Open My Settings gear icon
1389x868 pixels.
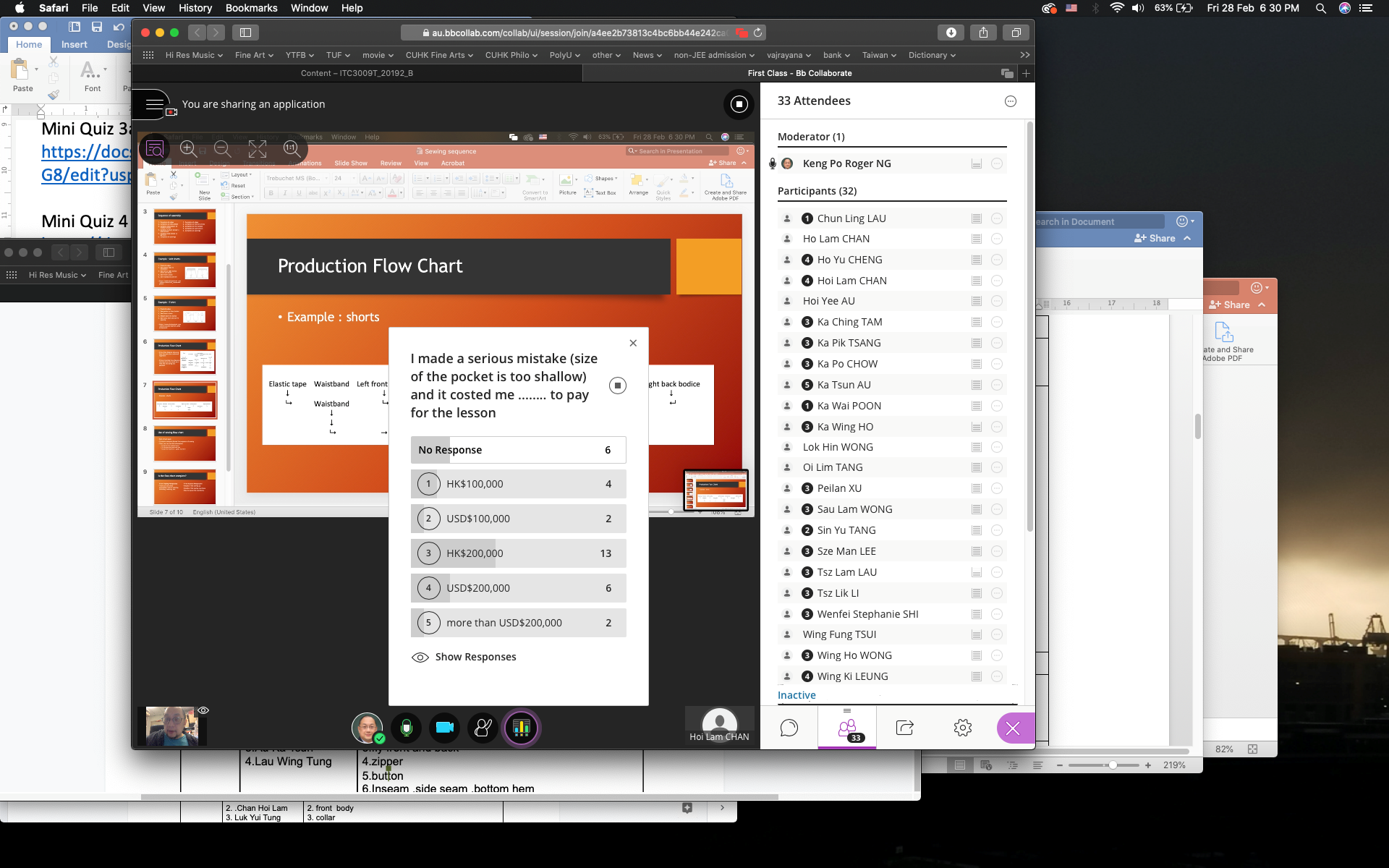(x=962, y=728)
